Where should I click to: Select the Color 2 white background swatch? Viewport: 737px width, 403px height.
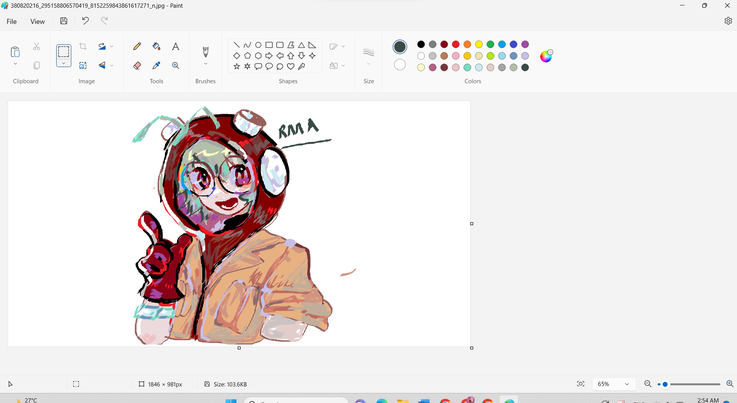pos(400,64)
